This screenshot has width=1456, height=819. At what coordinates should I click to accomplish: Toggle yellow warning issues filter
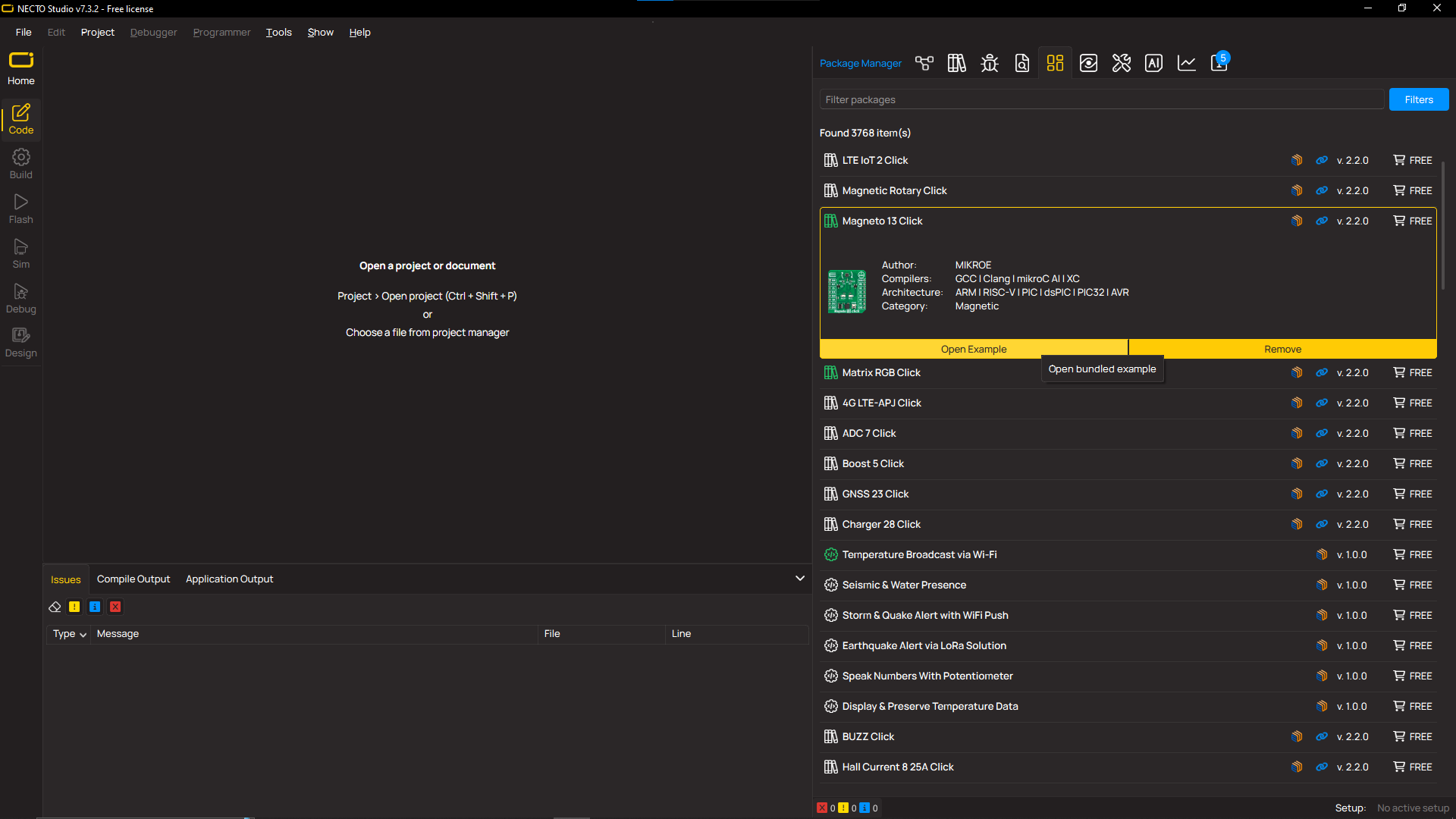74,607
